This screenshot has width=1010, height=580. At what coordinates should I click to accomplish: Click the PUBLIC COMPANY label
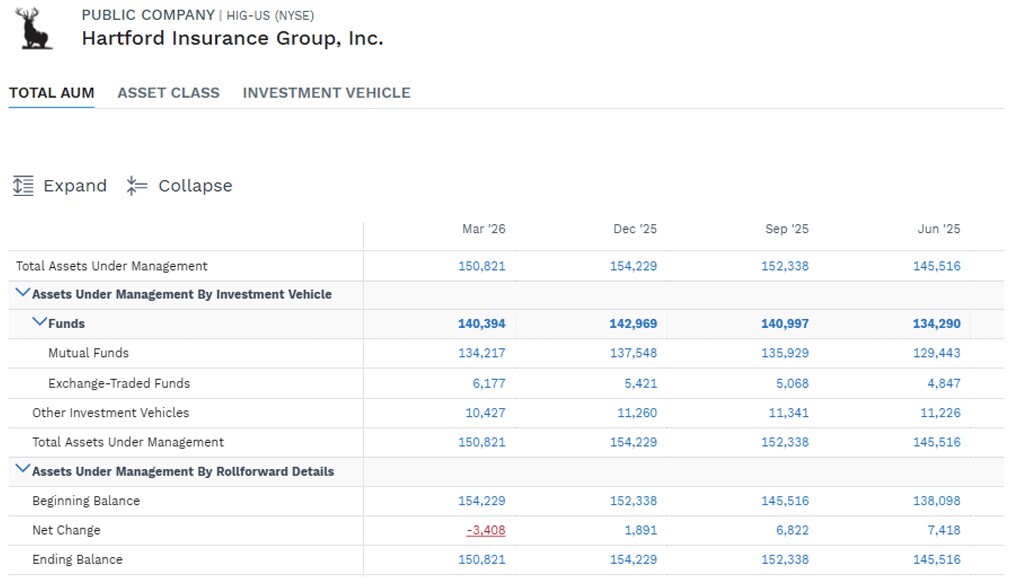[x=148, y=15]
